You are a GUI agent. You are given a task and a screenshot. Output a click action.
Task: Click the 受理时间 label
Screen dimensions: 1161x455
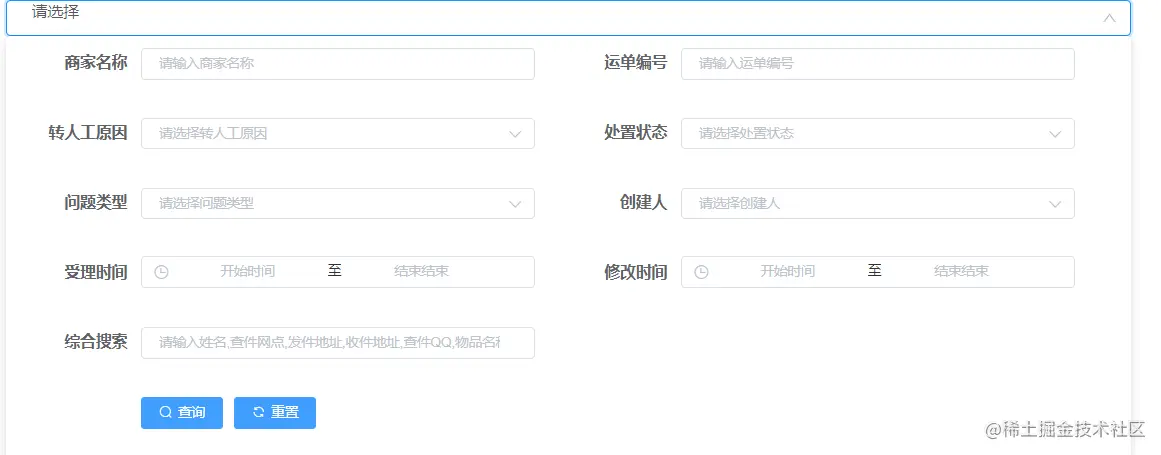pos(96,272)
